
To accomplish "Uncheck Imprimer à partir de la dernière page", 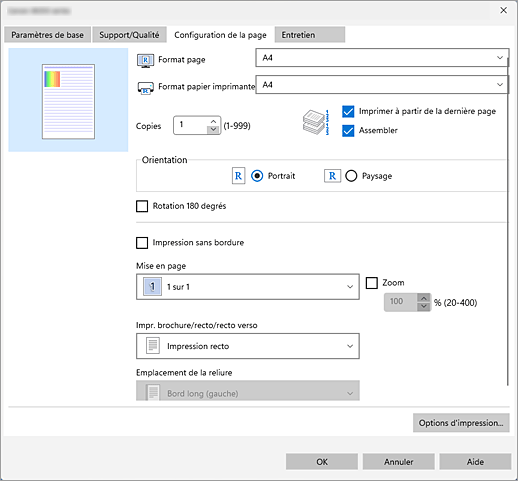I will coord(348,112).
